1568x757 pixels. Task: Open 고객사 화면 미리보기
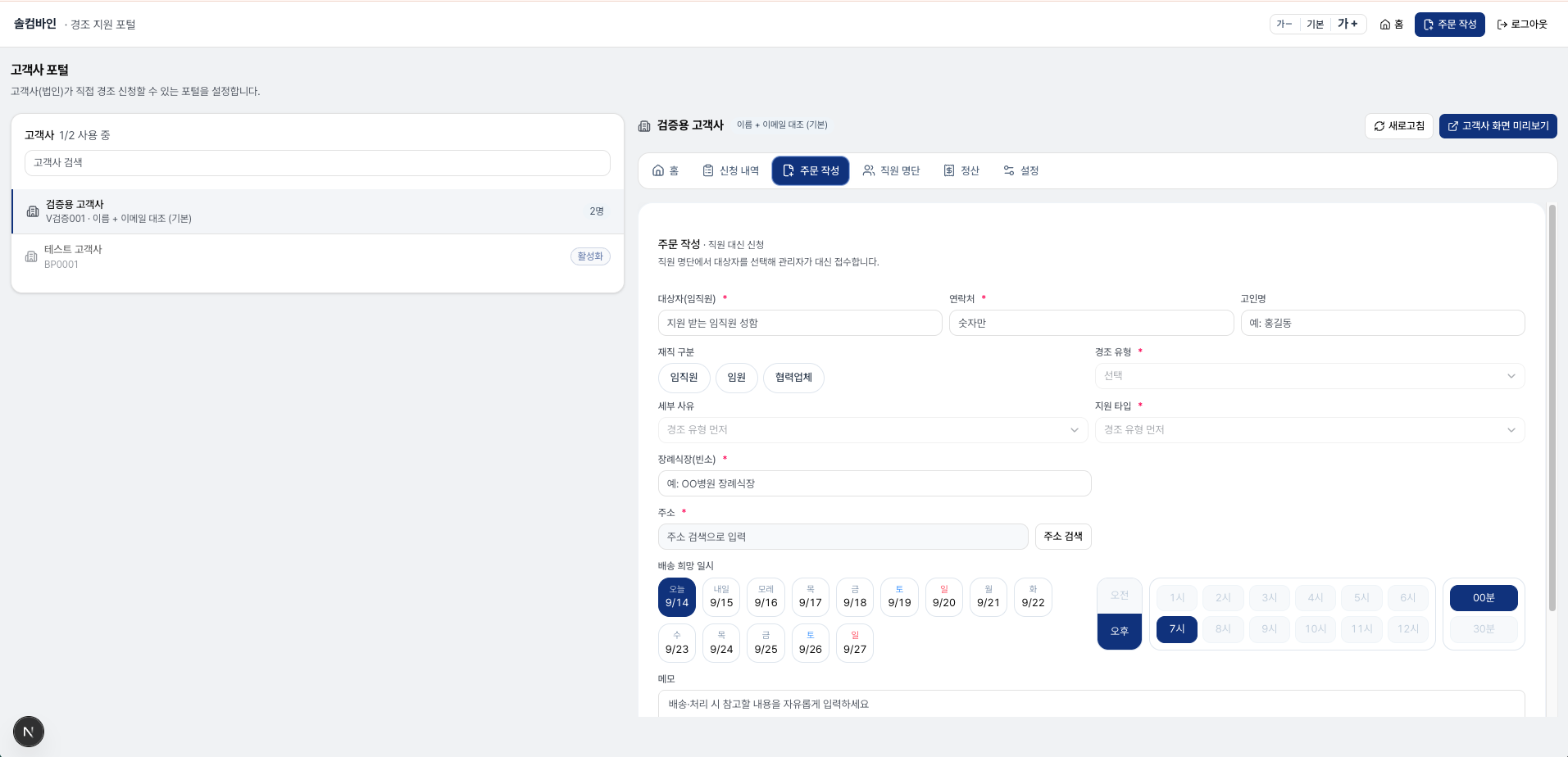pyautogui.click(x=1498, y=125)
